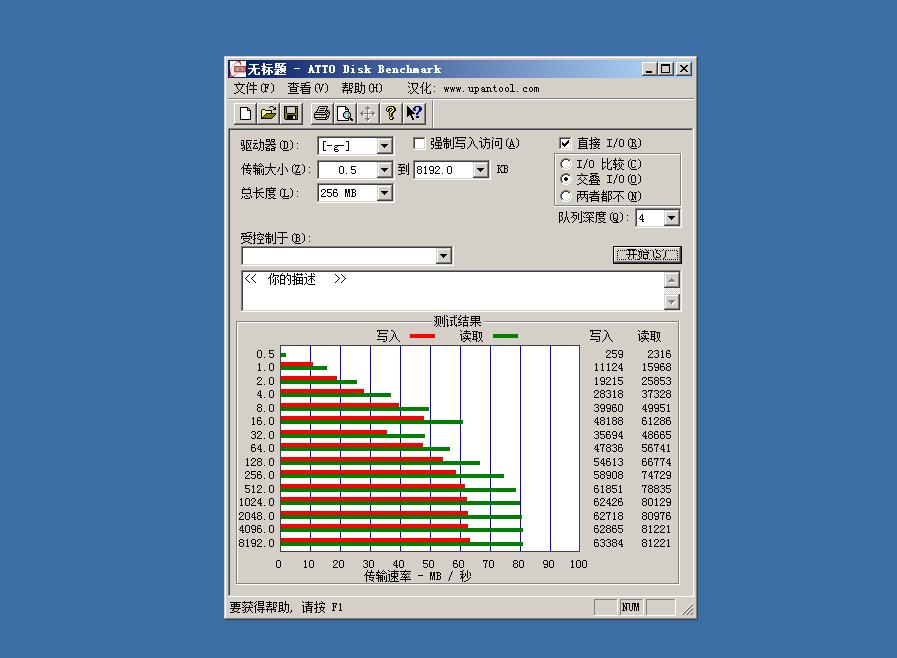This screenshot has width=897, height=658.
Task: Save the benchmark via floppy disk icon
Action: pos(291,113)
